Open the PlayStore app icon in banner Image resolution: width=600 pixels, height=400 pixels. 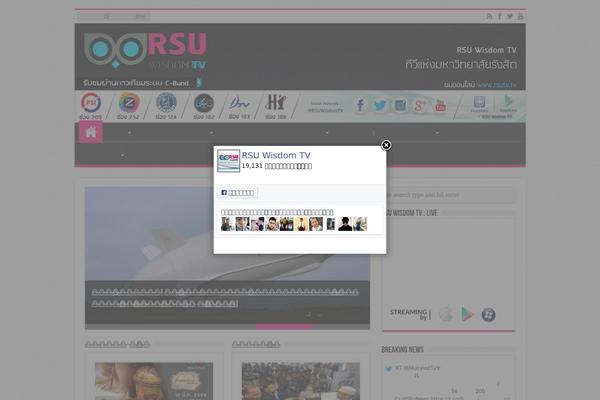pos(479,104)
